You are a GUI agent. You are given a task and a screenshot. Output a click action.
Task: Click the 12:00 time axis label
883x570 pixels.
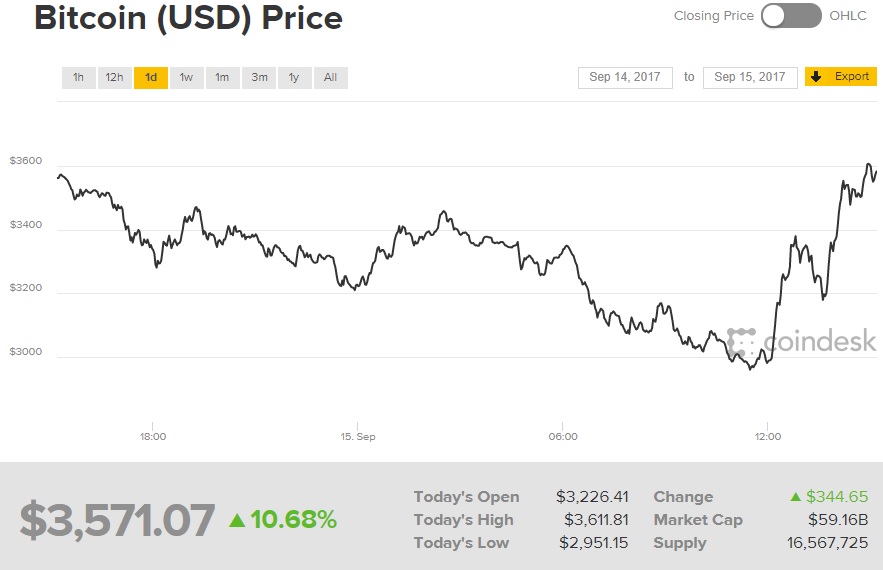[x=767, y=436]
